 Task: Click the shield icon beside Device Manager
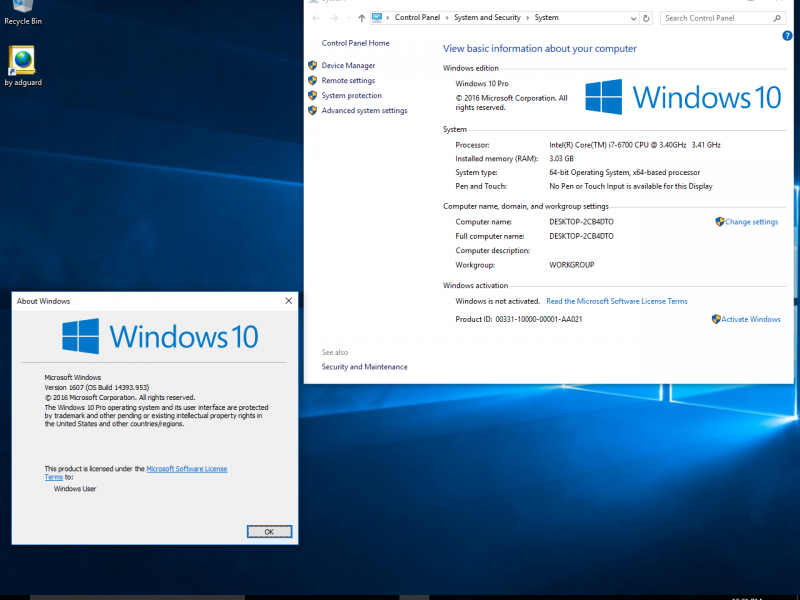click(313, 65)
